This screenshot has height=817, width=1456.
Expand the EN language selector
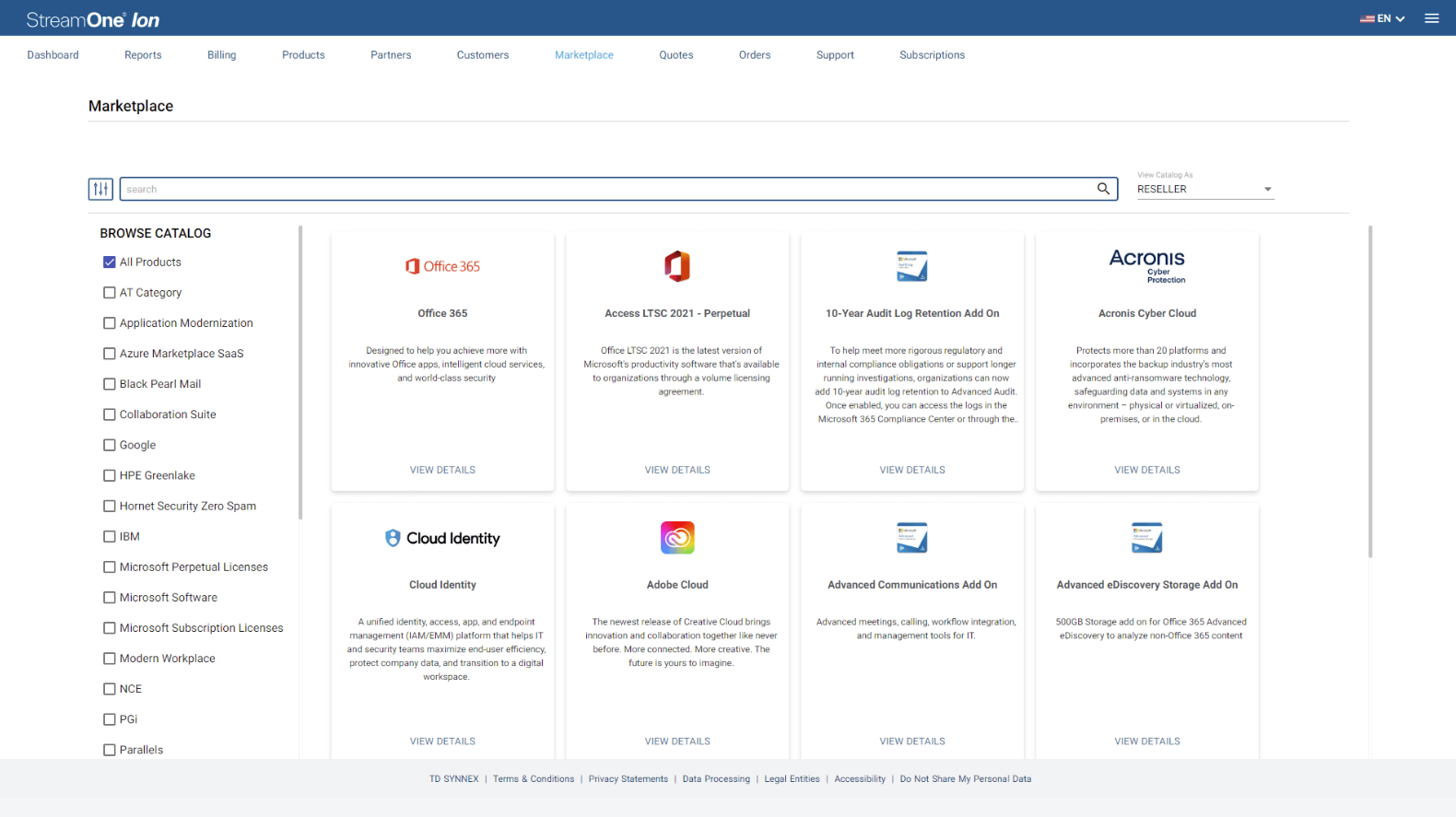pyautogui.click(x=1382, y=18)
